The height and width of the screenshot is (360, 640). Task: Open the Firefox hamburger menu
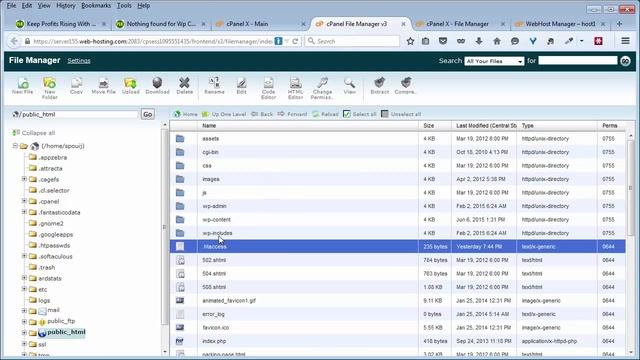[625, 41]
